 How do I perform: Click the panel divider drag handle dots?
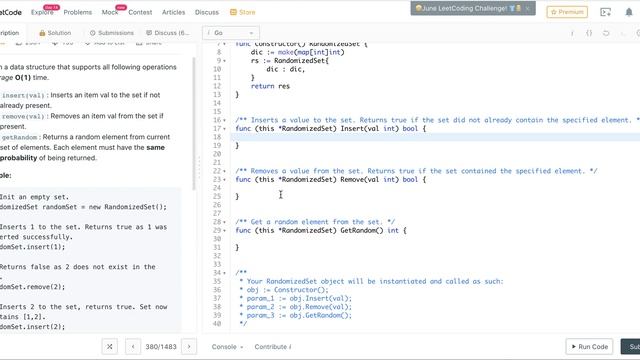point(199,168)
